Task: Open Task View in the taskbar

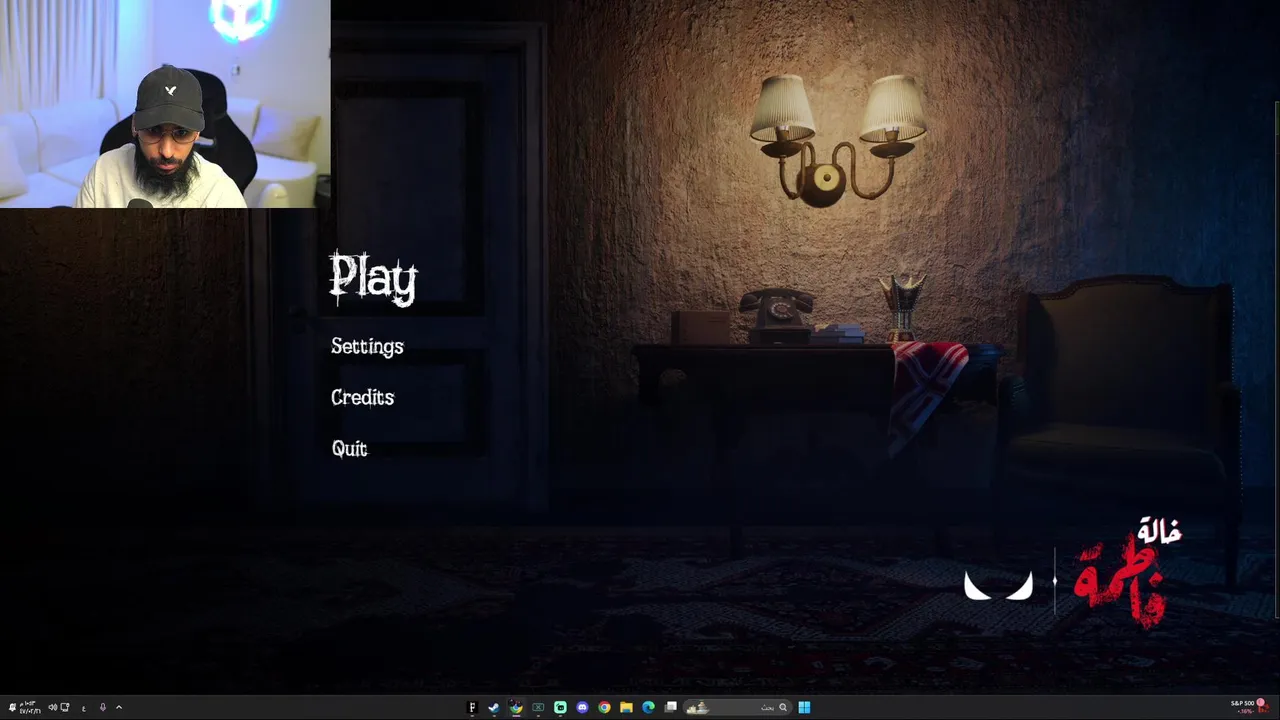Action: click(671, 707)
